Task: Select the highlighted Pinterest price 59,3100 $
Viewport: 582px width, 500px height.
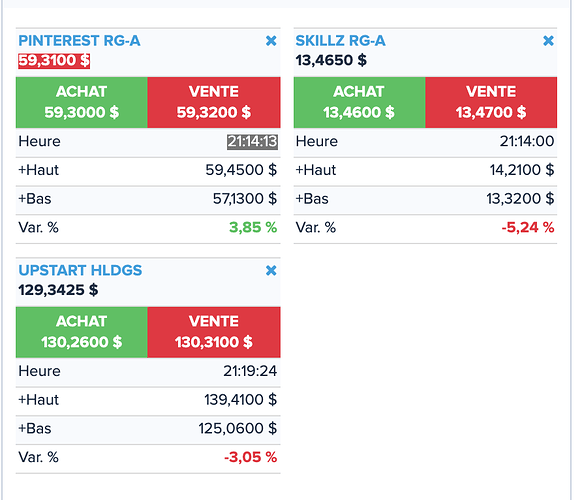Action: [54, 61]
